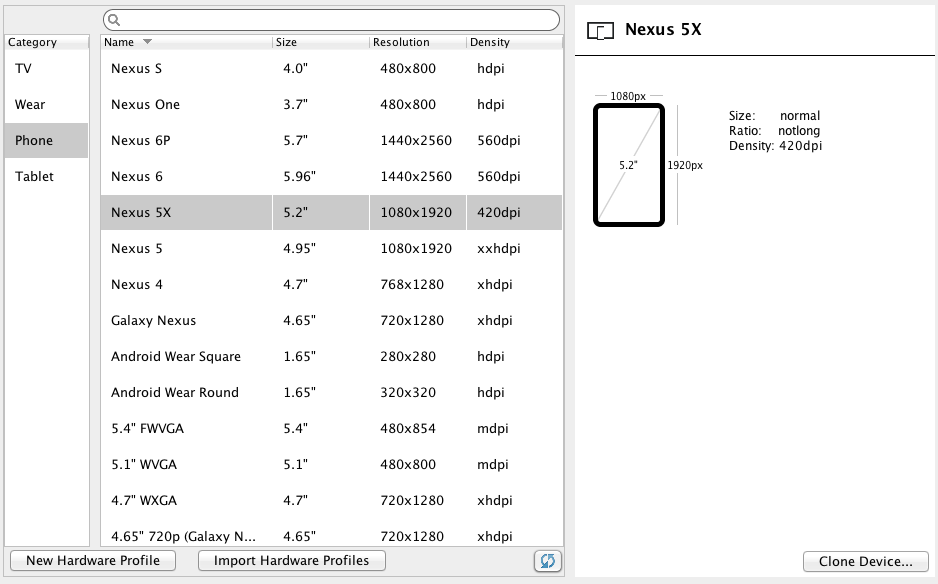Click New Hardware Profile button
Viewport: 938px width, 584px height.
(93, 561)
